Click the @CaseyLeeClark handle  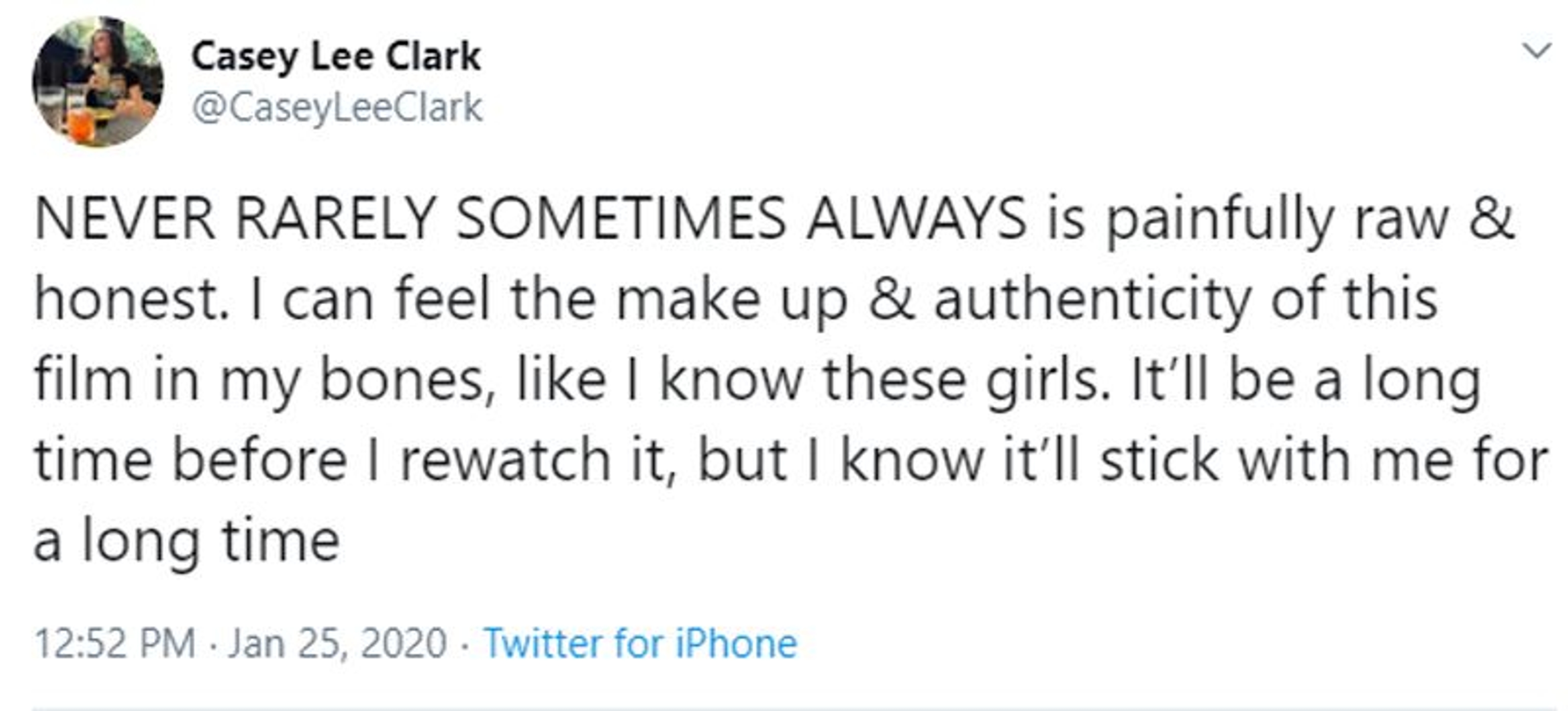[x=337, y=108]
